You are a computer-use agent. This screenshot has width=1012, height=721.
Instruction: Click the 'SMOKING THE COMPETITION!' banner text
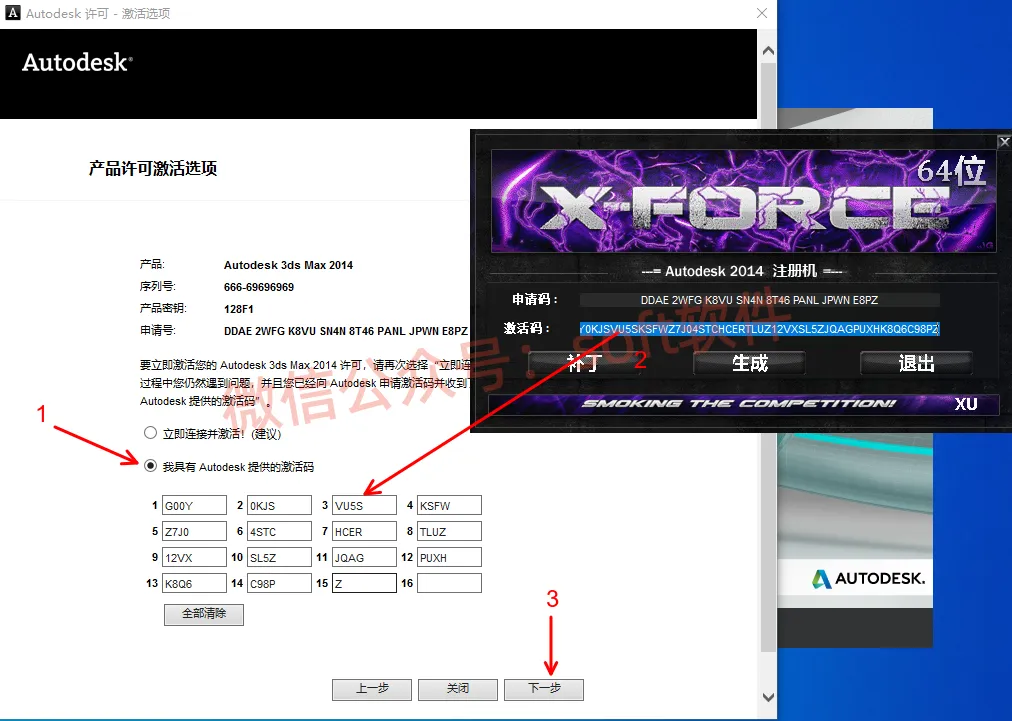point(739,404)
